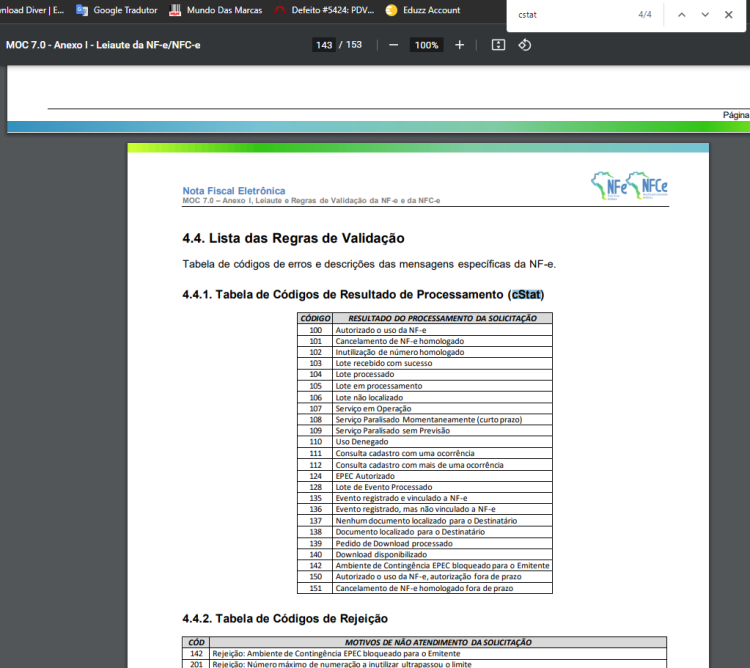Click row 'Autorizado o uso da NF-e'
Screen dimensions: 750x668
(425, 330)
